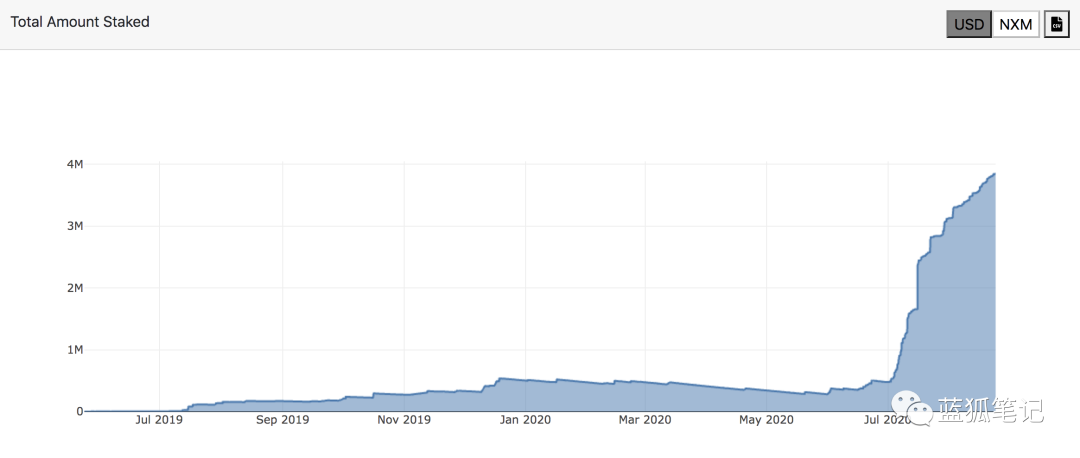Click the WeChat logo watermark icon

pyautogui.click(x=911, y=410)
